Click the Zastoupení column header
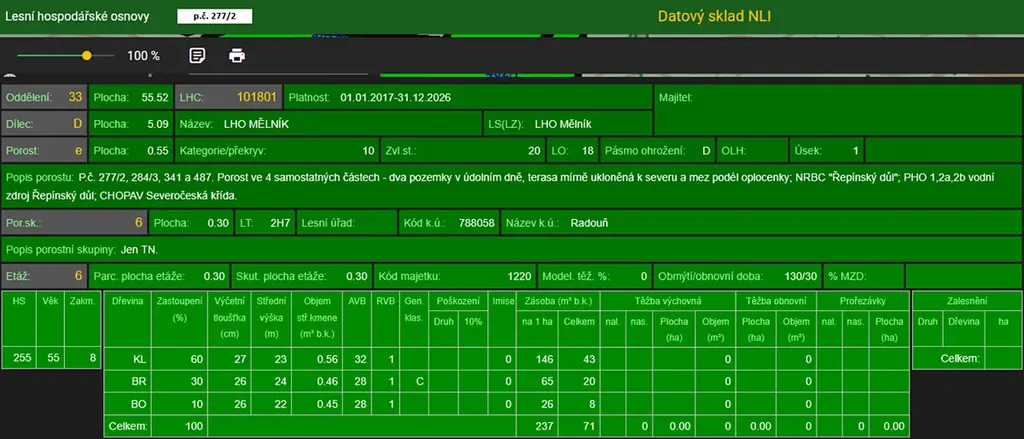1024x439 pixels. (174, 308)
